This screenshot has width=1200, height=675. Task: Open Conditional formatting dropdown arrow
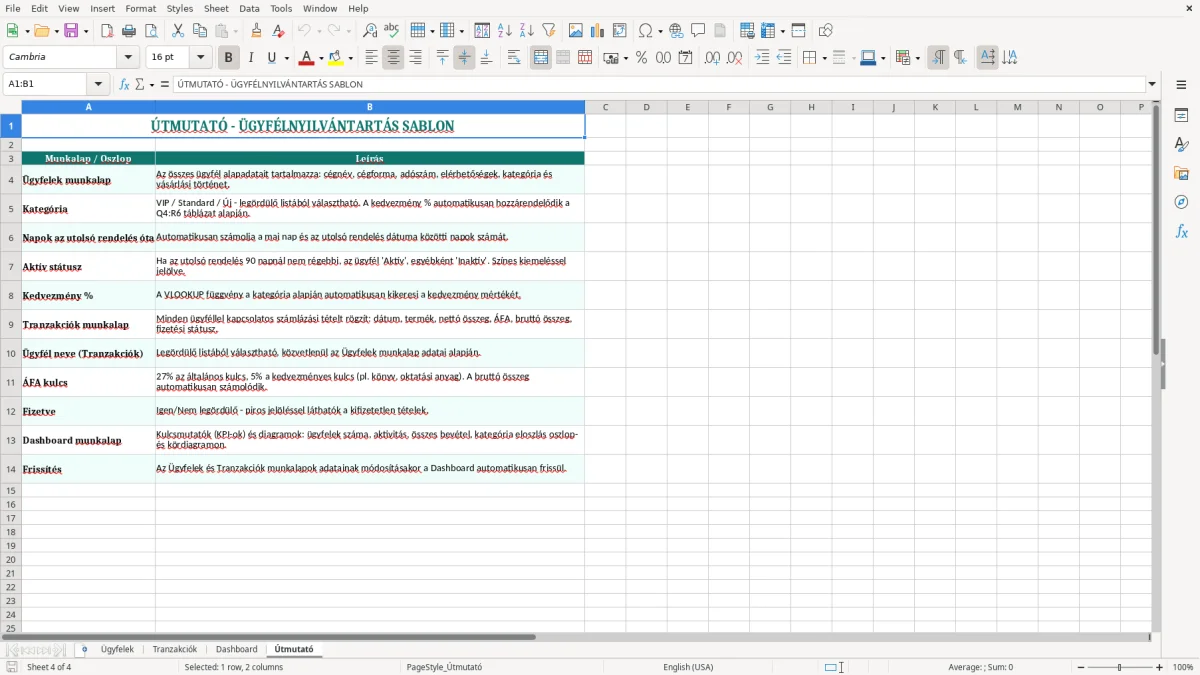coord(918,58)
